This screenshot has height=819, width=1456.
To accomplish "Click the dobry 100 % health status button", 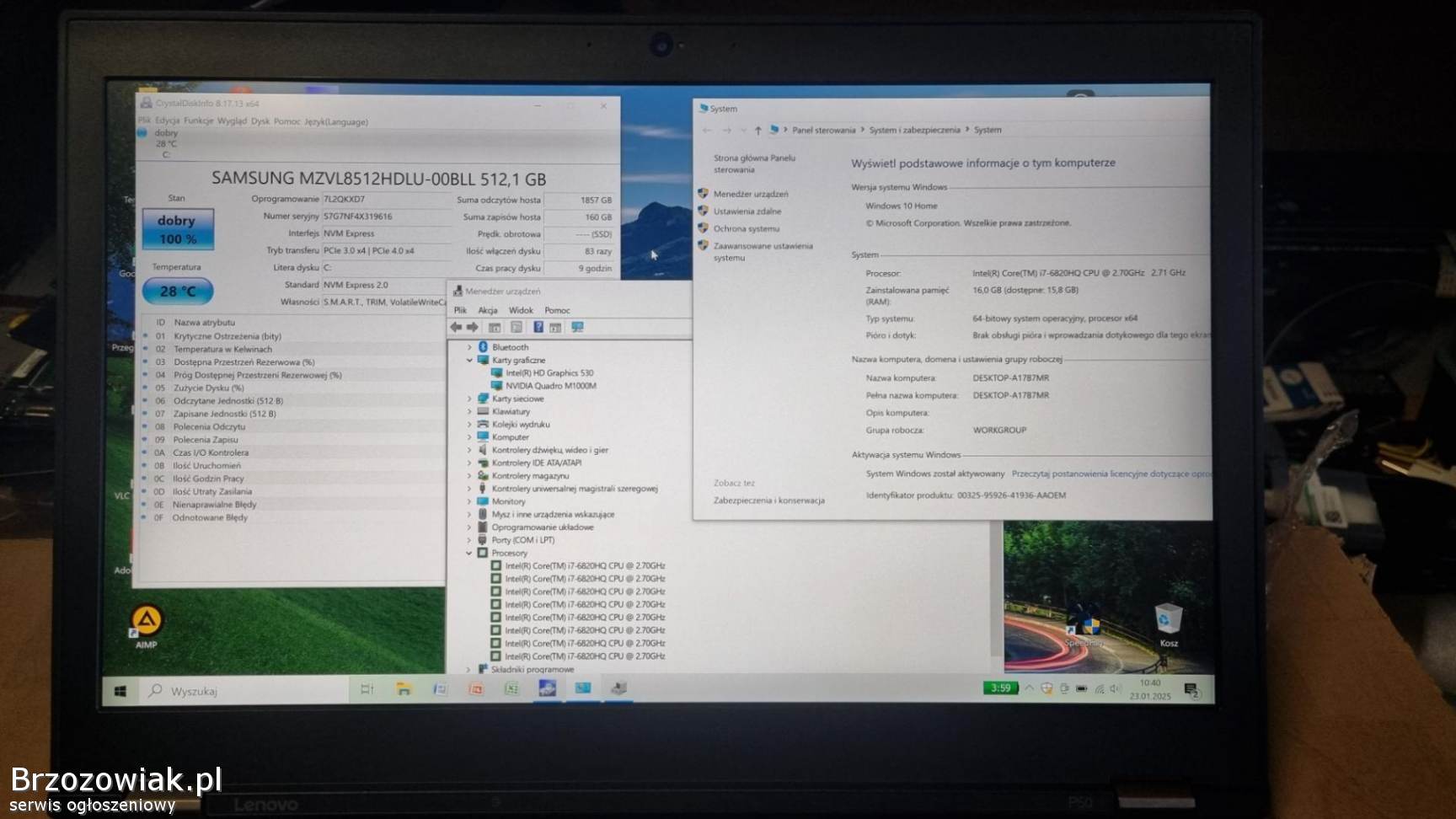I will point(177,229).
